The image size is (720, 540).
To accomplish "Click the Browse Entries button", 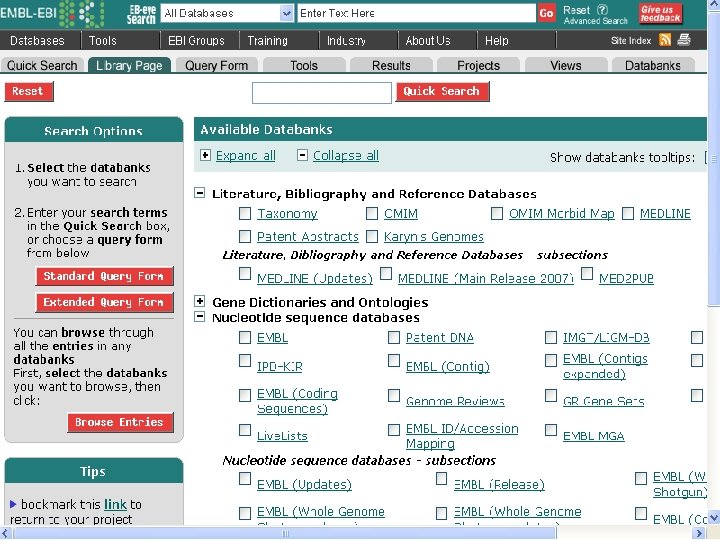I will pyautogui.click(x=120, y=422).
